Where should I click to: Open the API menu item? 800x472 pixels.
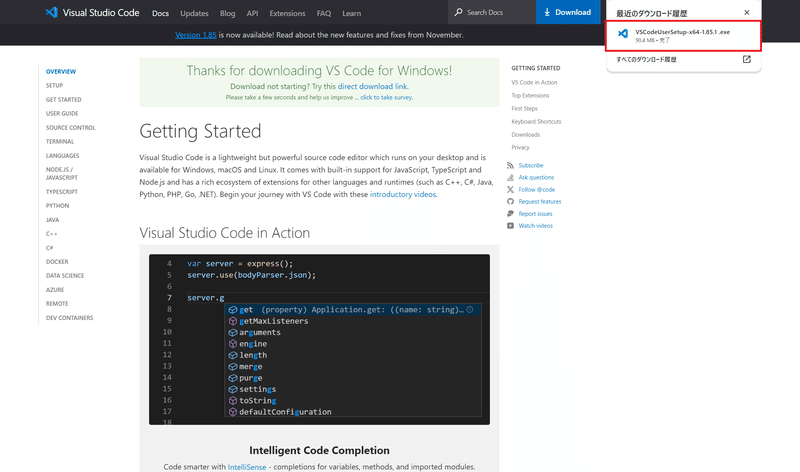(253, 13)
